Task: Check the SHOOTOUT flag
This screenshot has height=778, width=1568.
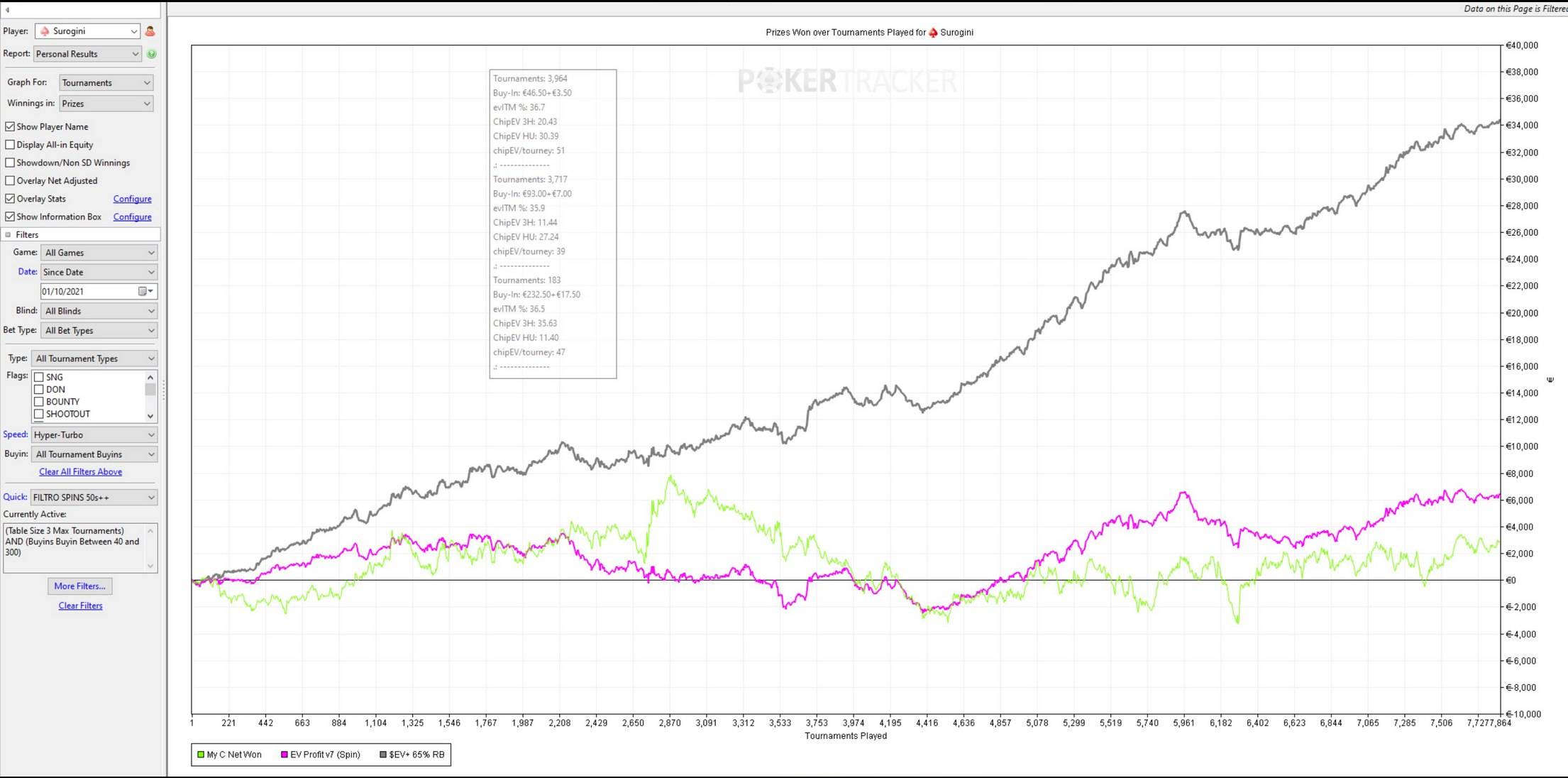Action: (x=39, y=414)
